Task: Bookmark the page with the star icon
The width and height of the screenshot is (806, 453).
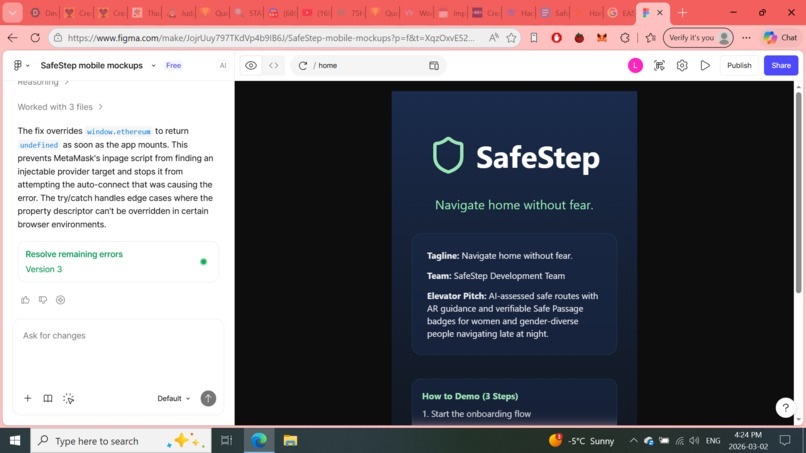Action: tap(511, 38)
